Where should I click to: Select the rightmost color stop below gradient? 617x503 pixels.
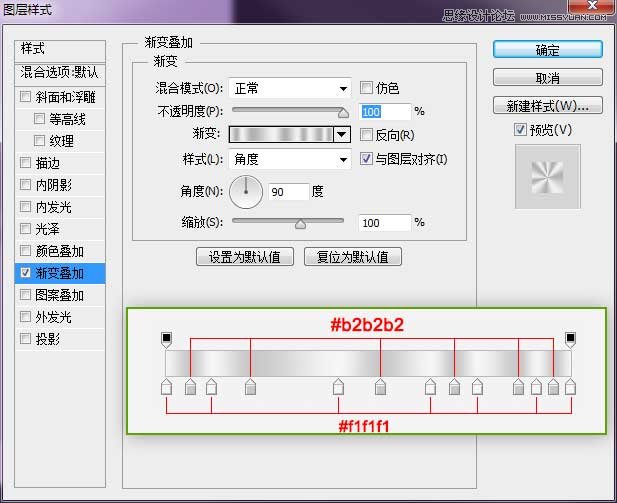click(x=571, y=387)
